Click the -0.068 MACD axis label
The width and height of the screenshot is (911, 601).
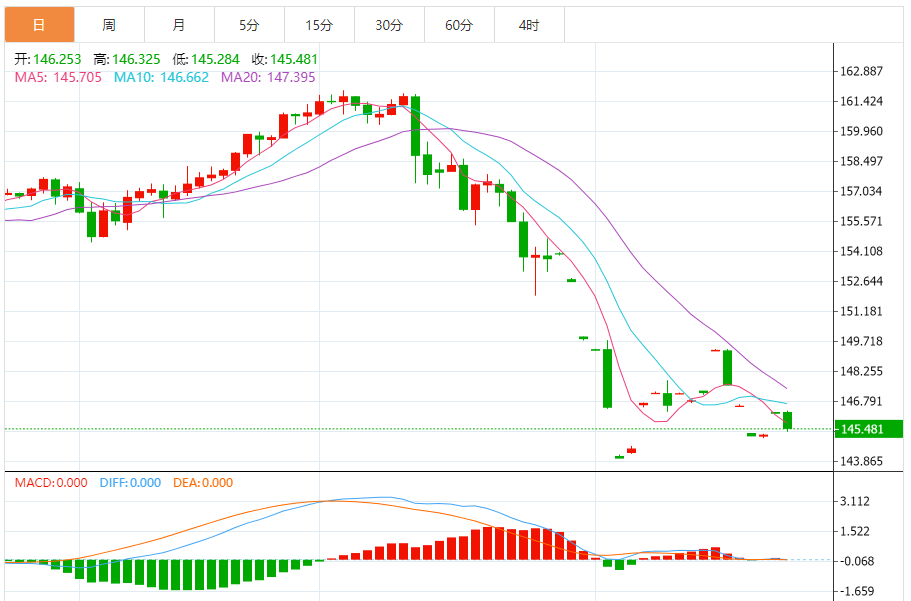point(855,561)
